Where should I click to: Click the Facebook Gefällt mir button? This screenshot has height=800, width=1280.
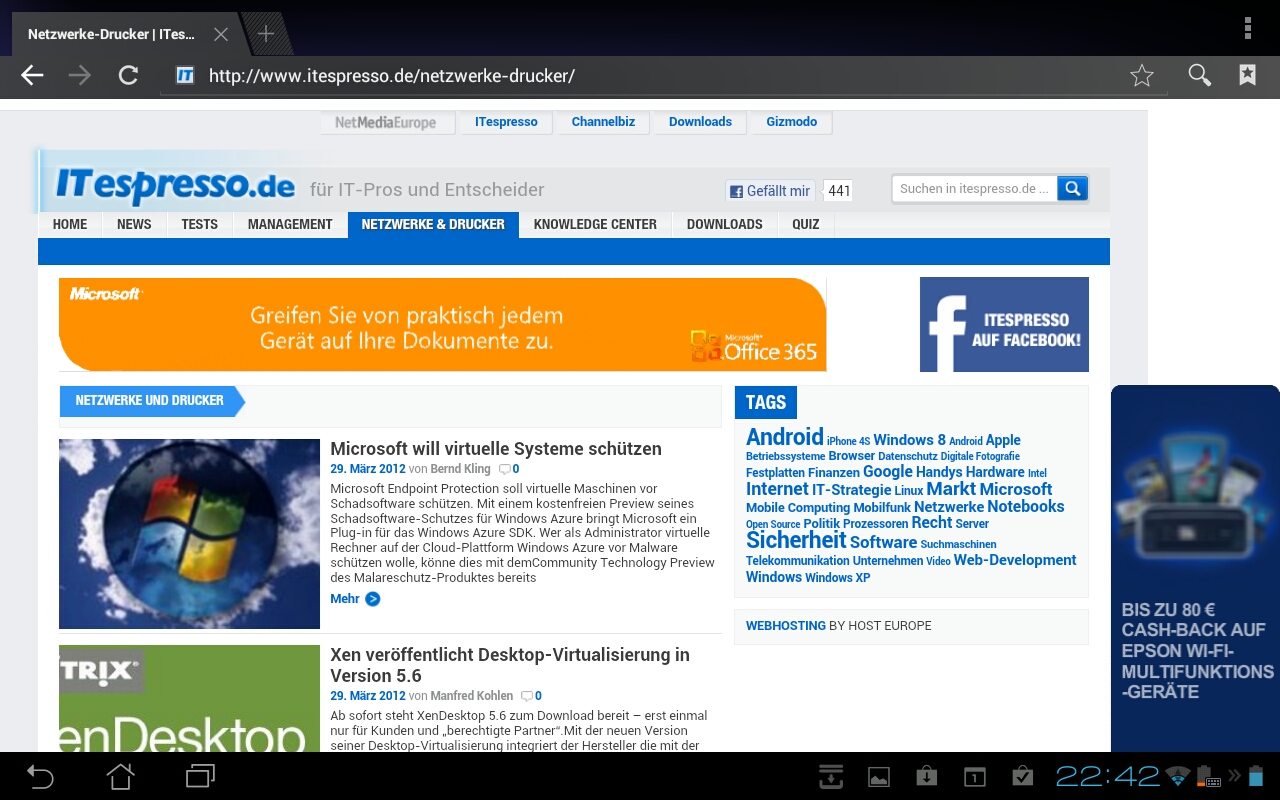(770, 191)
